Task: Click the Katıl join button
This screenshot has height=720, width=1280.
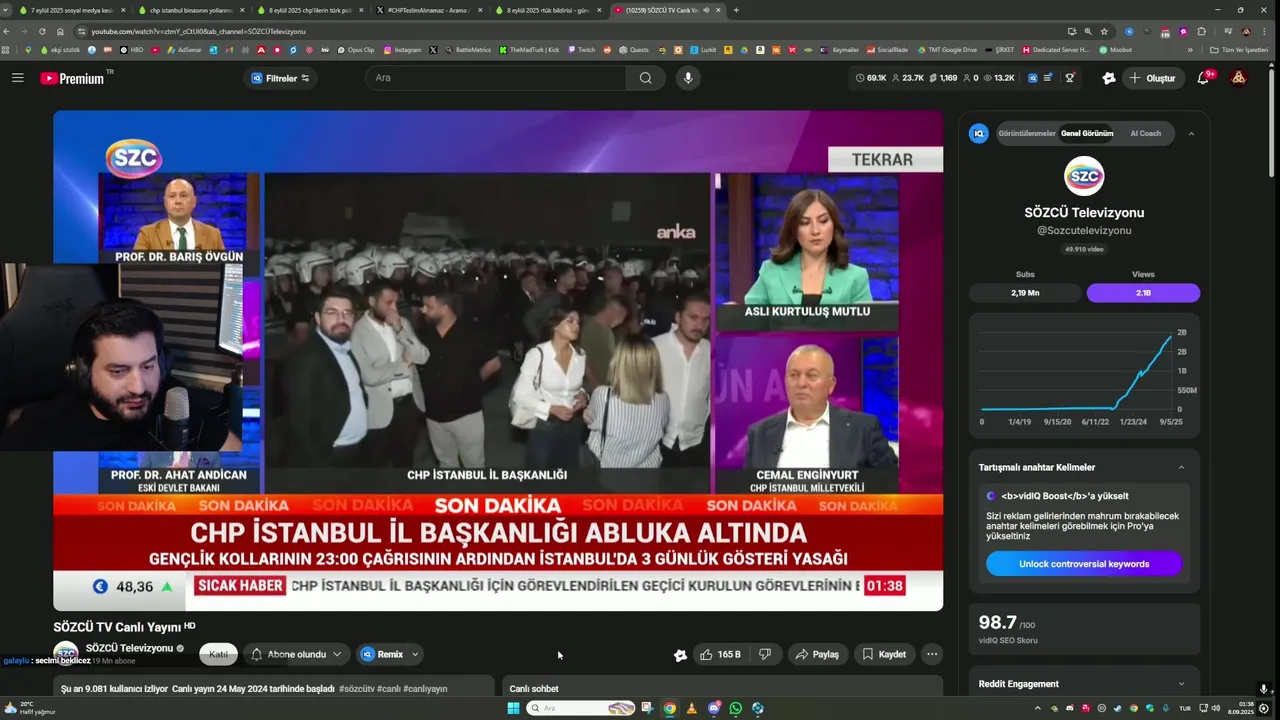Action: point(218,654)
